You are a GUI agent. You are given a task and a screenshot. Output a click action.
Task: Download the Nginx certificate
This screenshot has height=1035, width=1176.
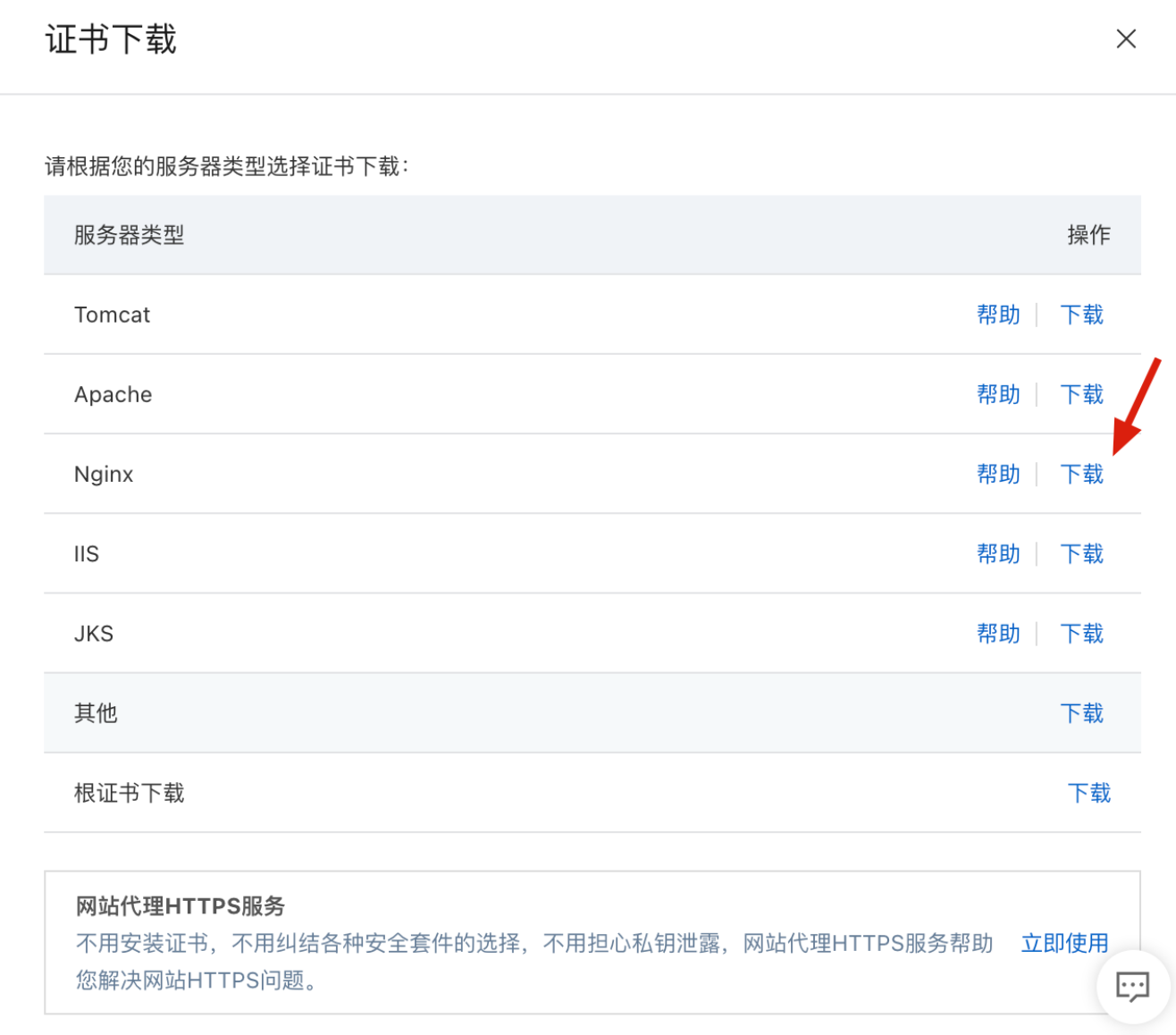(x=1082, y=474)
